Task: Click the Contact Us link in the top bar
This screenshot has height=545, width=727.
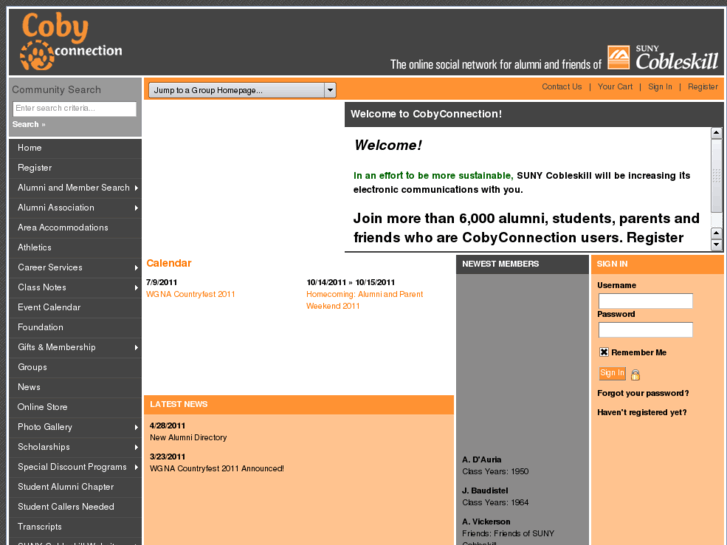Action: click(x=561, y=87)
